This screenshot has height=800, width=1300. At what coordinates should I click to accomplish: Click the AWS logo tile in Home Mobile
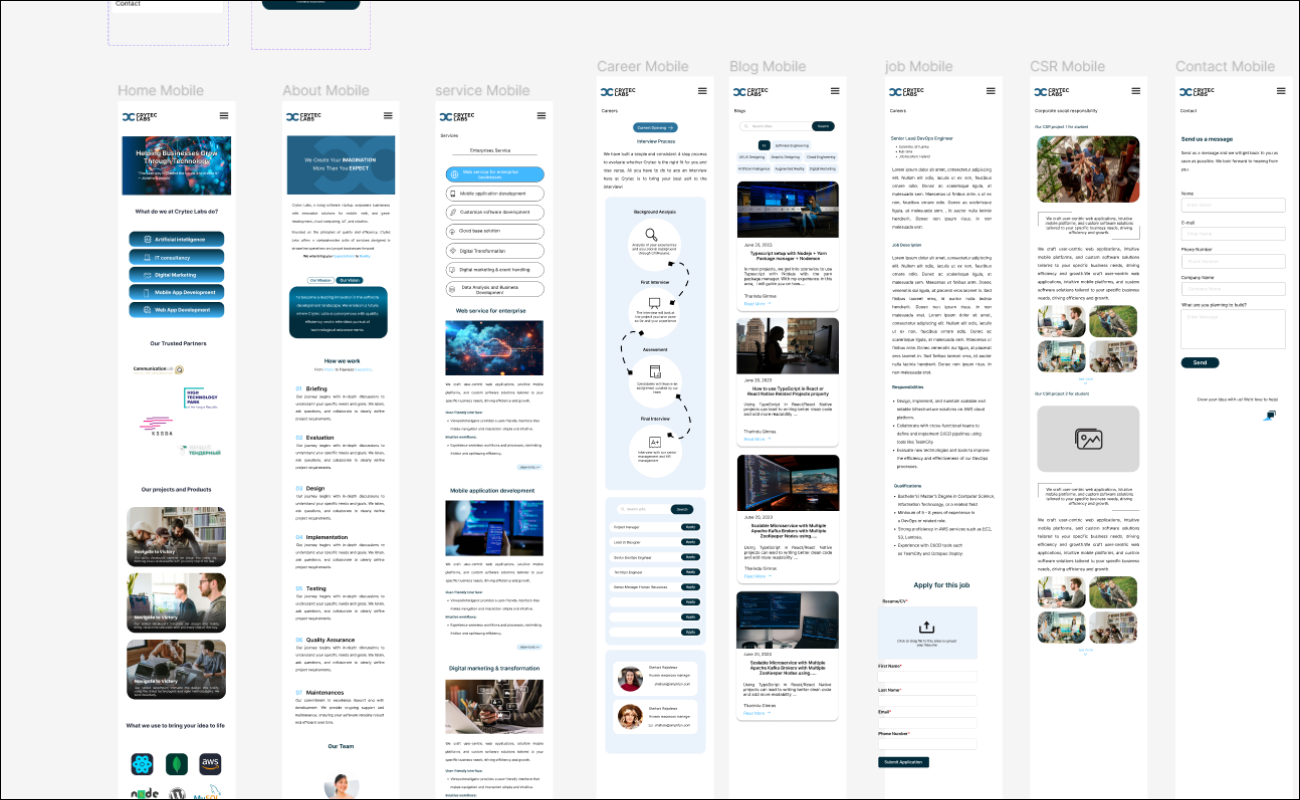point(210,765)
